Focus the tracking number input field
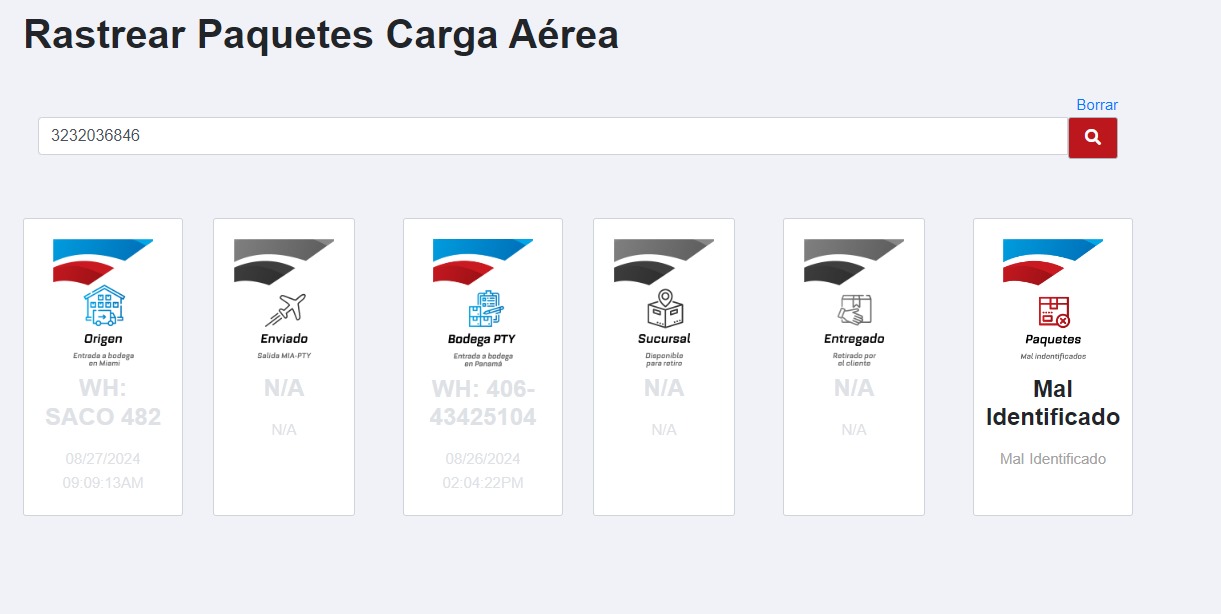Screen dimensions: 1221x614 (553, 136)
